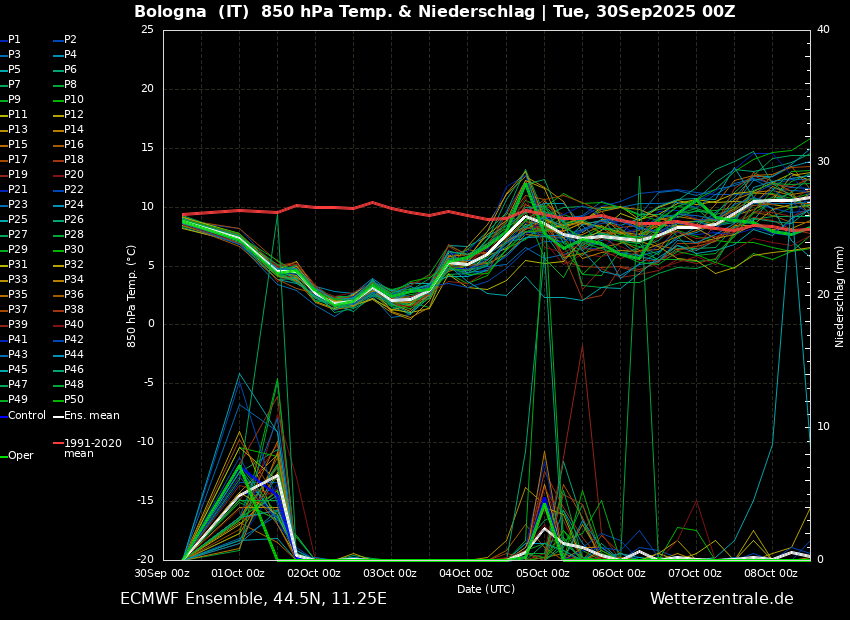Click the 30Sep 00z date tick
Screen dimensions: 850x620
coord(163,573)
